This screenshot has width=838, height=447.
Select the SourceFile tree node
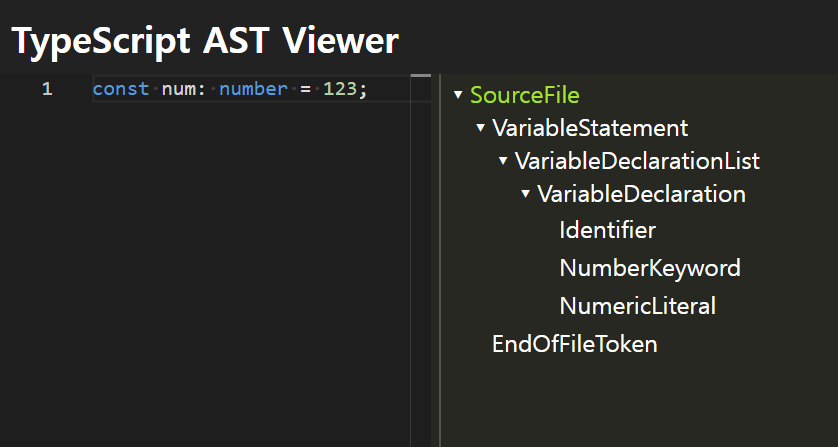coord(525,95)
